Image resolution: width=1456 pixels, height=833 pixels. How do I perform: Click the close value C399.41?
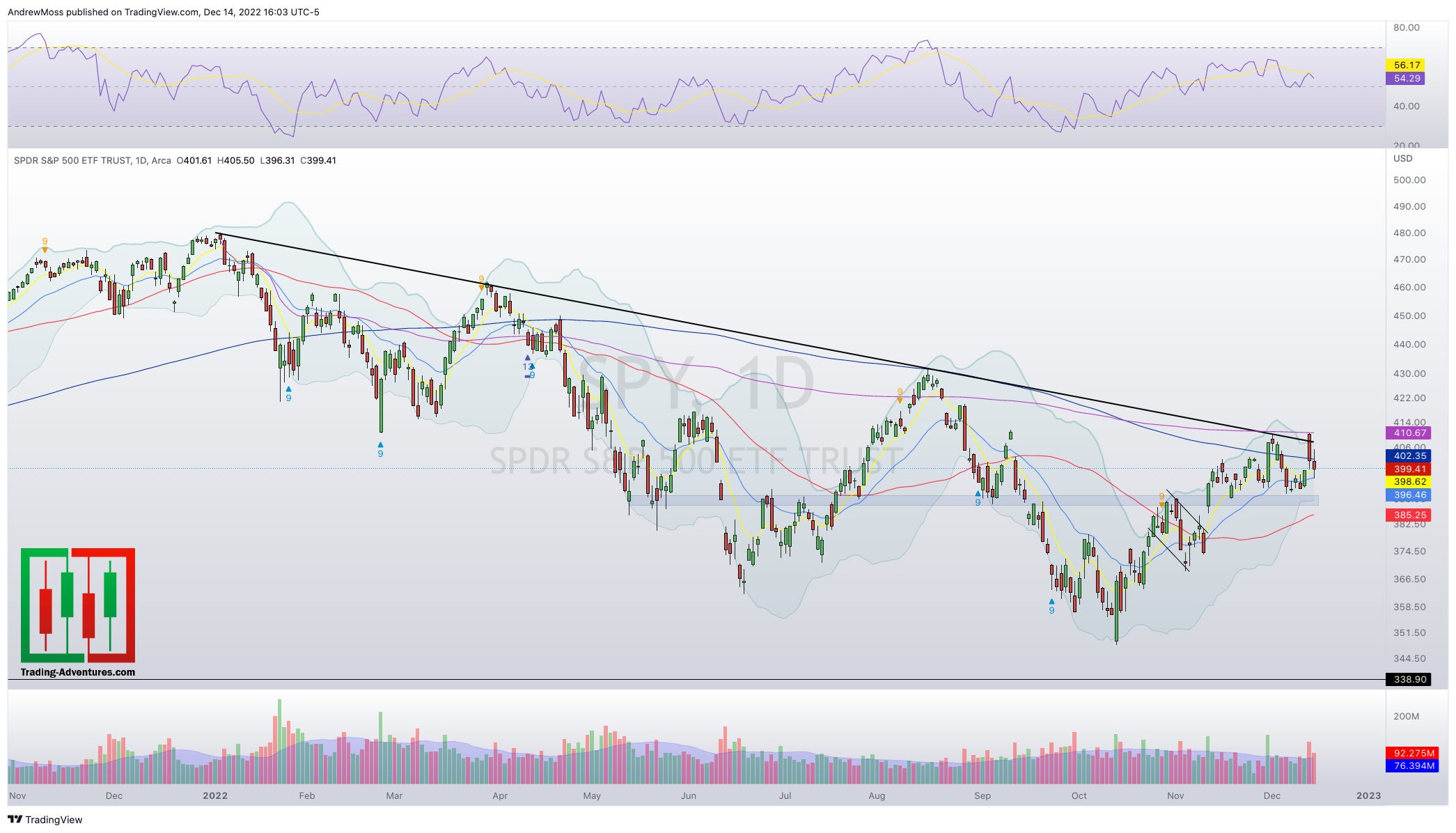click(318, 160)
